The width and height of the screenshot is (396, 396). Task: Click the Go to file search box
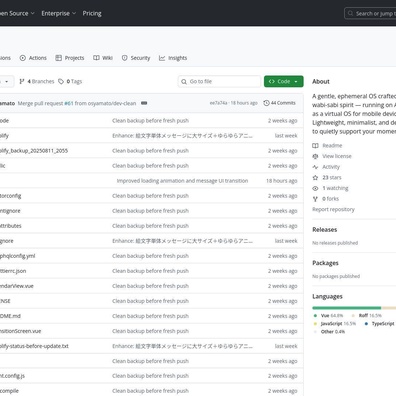coord(219,81)
